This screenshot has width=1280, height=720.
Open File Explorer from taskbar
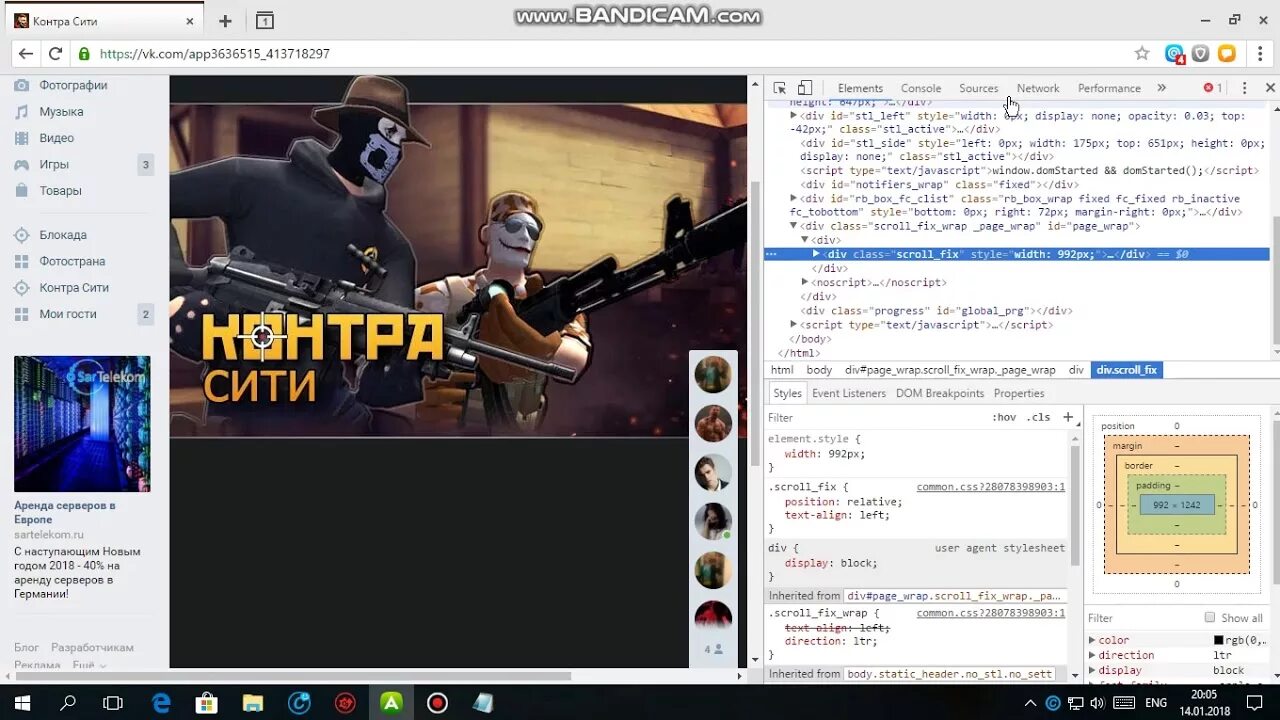click(253, 703)
